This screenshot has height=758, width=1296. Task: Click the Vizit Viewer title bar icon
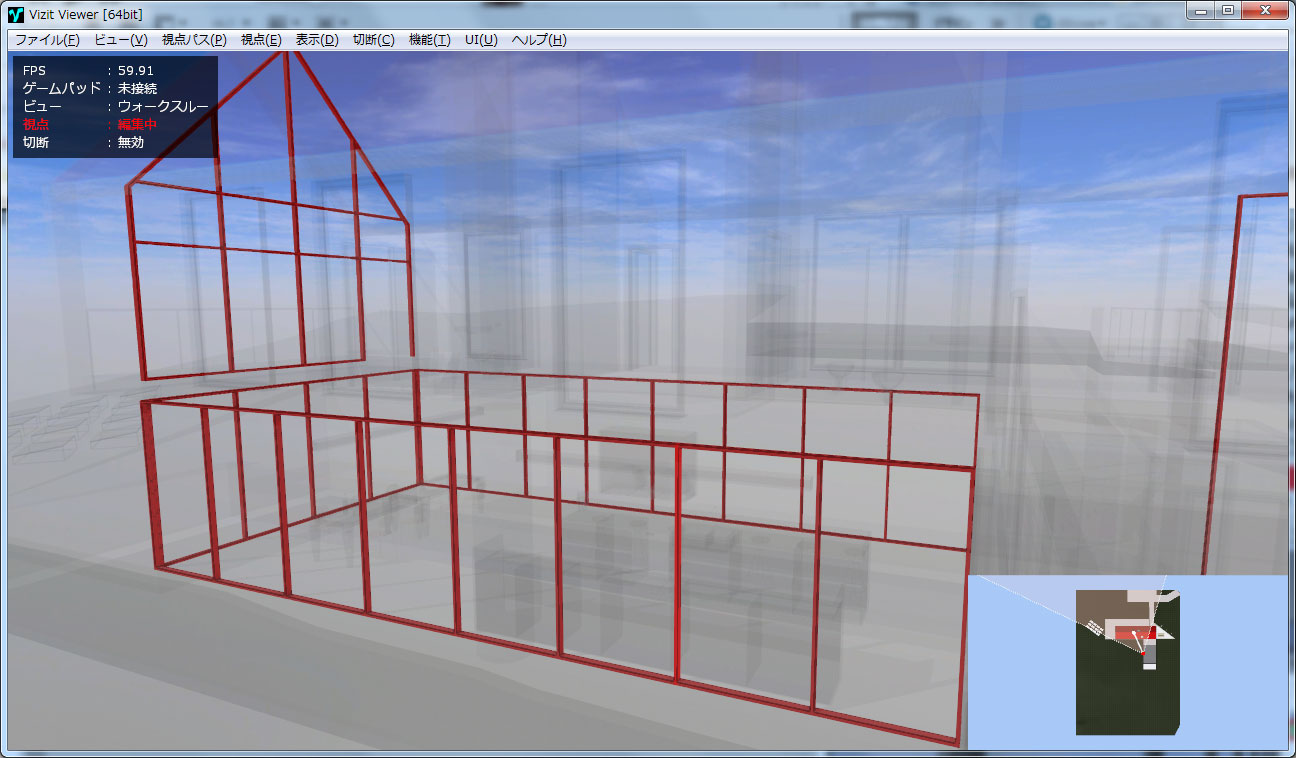(x=16, y=13)
